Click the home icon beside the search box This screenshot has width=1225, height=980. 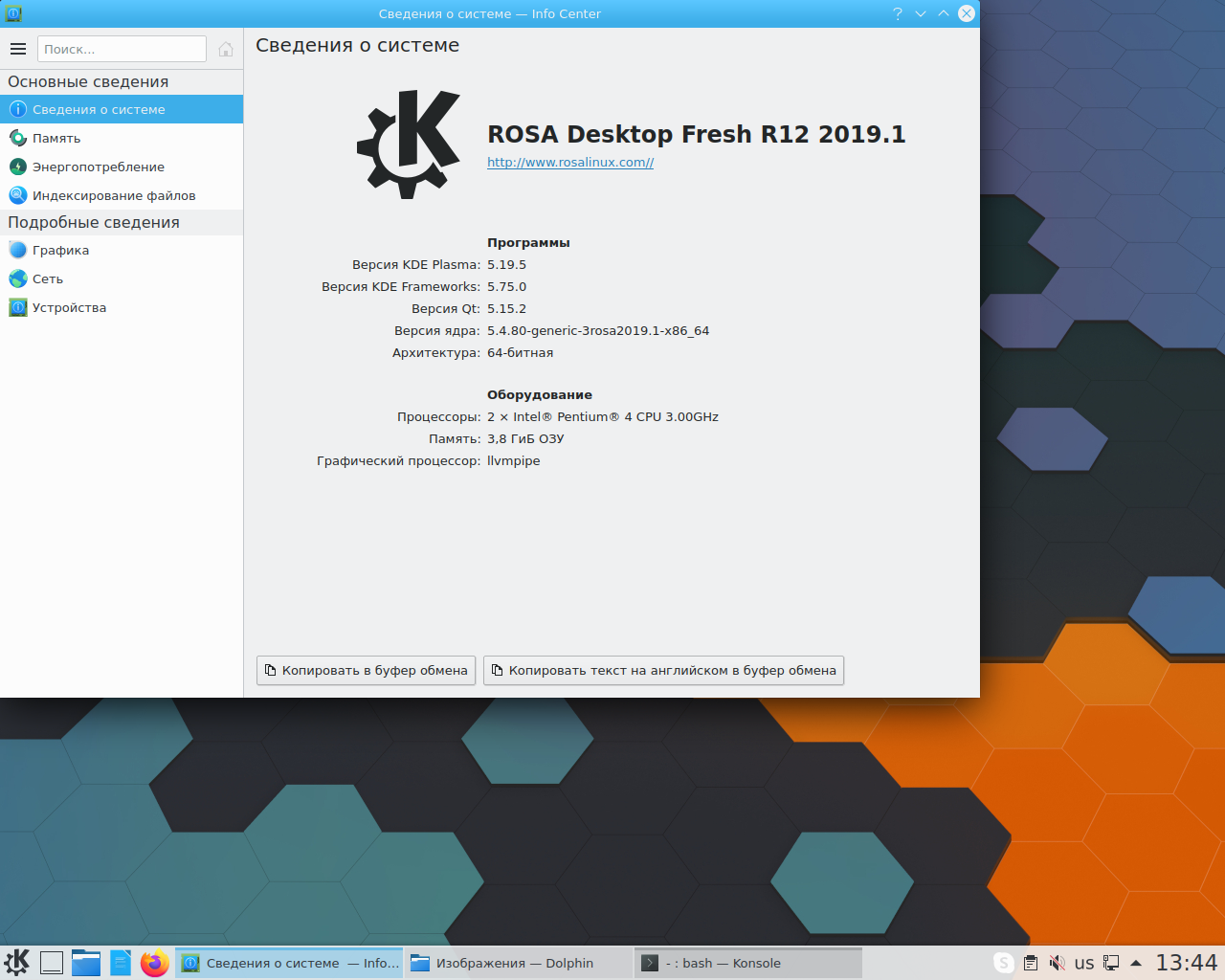coord(226,49)
